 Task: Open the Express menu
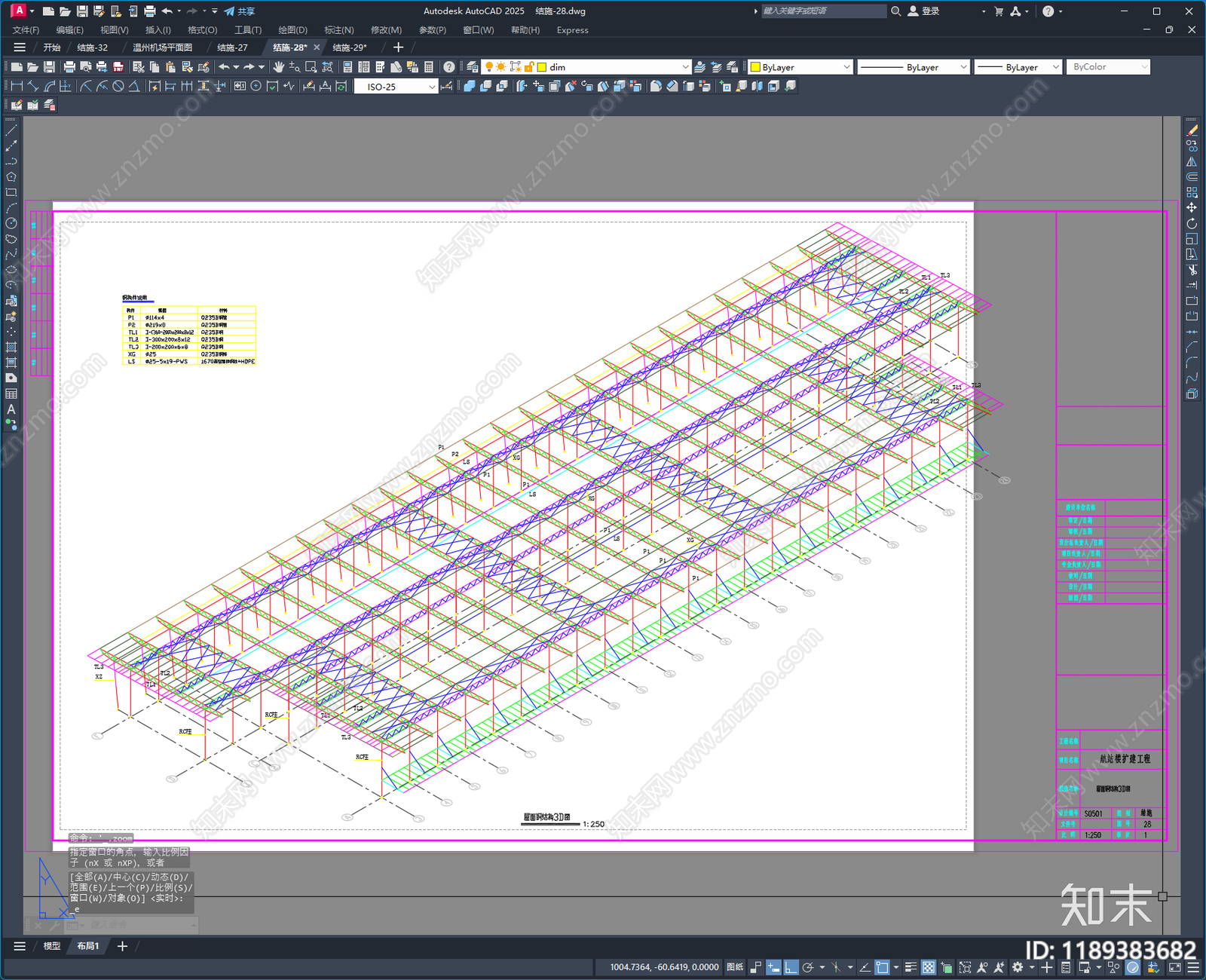click(572, 30)
